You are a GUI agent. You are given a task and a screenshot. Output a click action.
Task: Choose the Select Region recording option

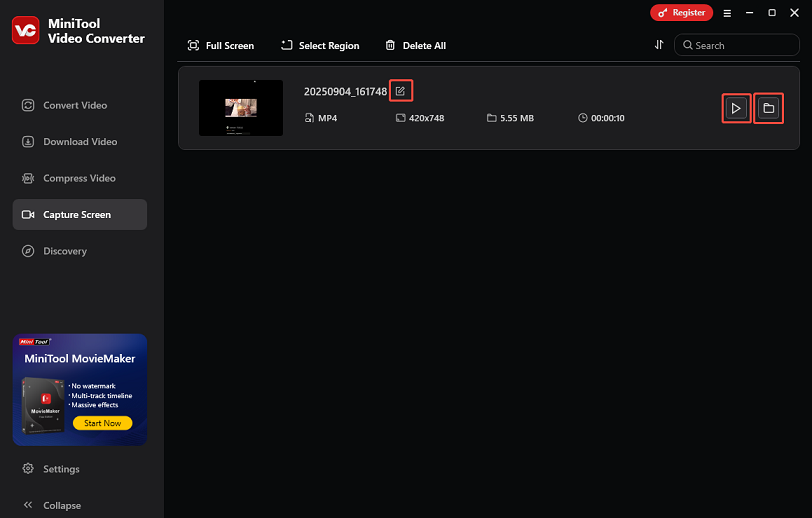click(x=320, y=46)
